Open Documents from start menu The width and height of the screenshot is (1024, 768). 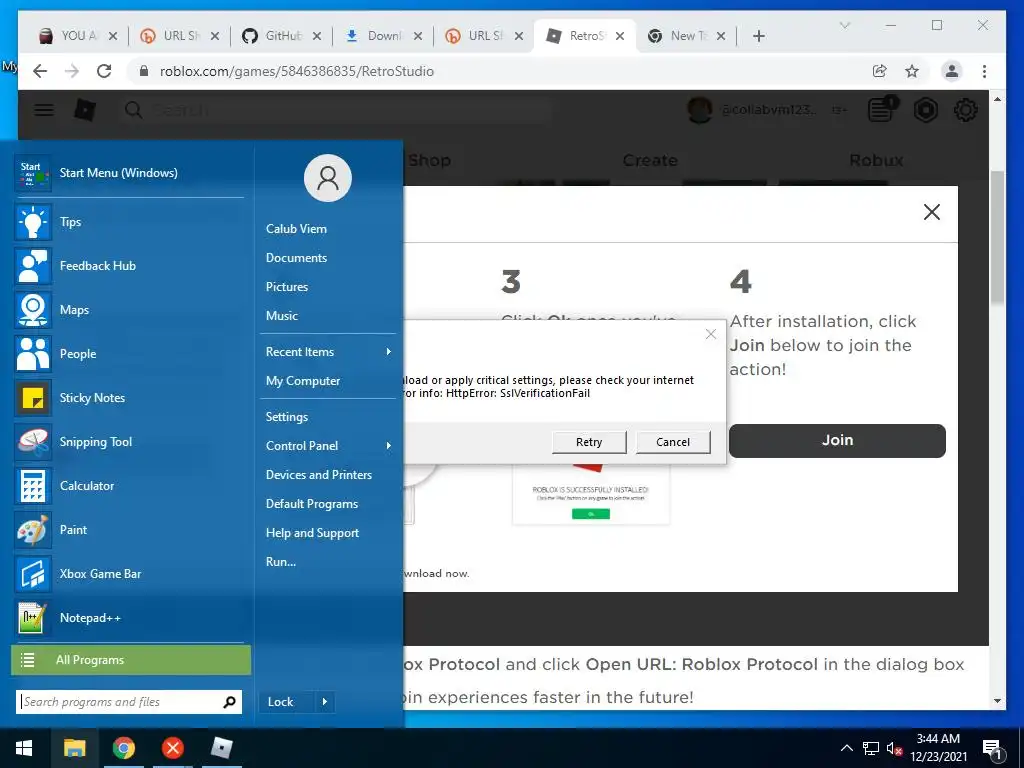click(x=296, y=258)
